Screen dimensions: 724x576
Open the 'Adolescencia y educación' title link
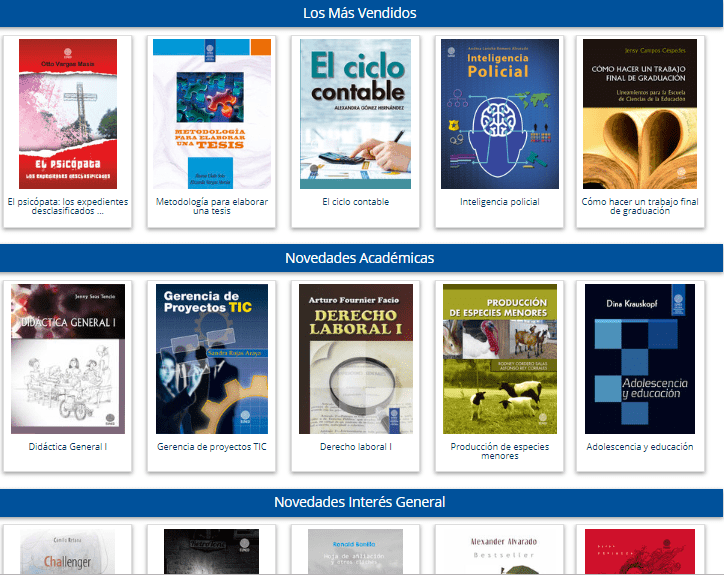[x=640, y=447]
